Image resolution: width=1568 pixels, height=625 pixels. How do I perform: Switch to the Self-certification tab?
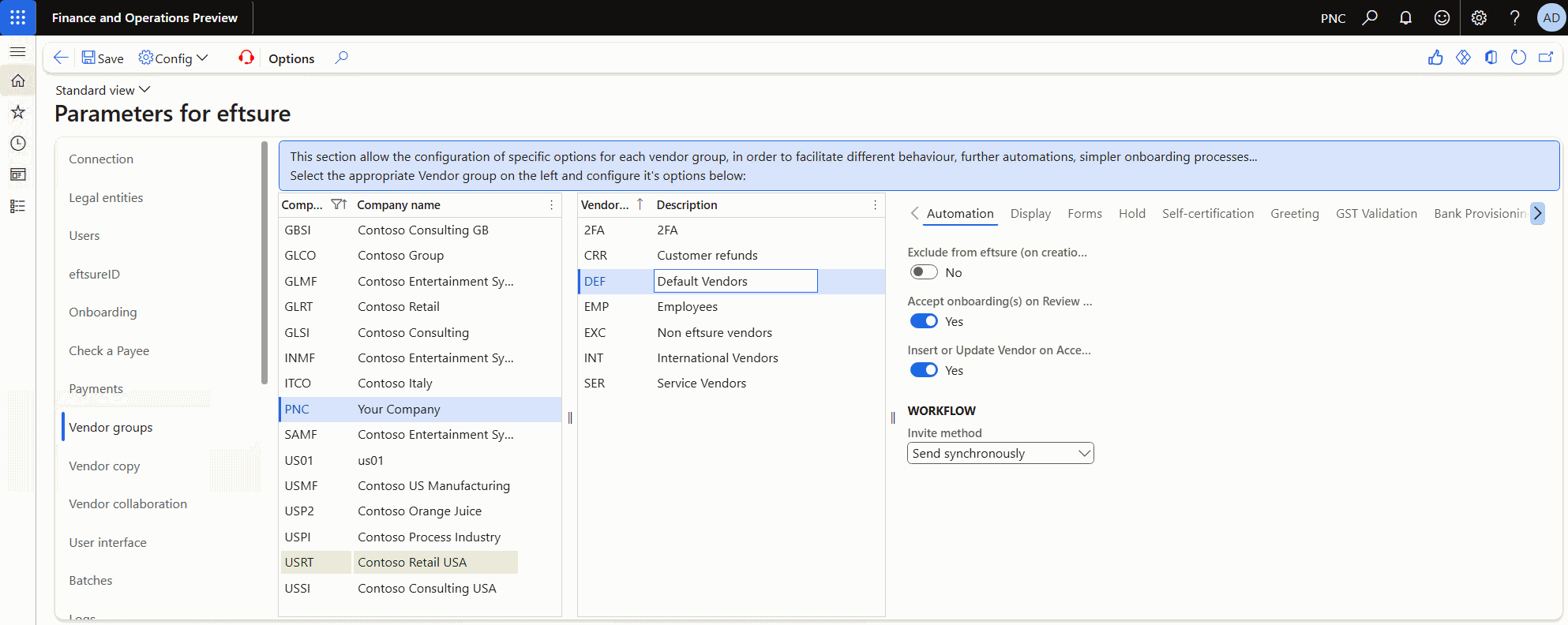pos(1208,213)
